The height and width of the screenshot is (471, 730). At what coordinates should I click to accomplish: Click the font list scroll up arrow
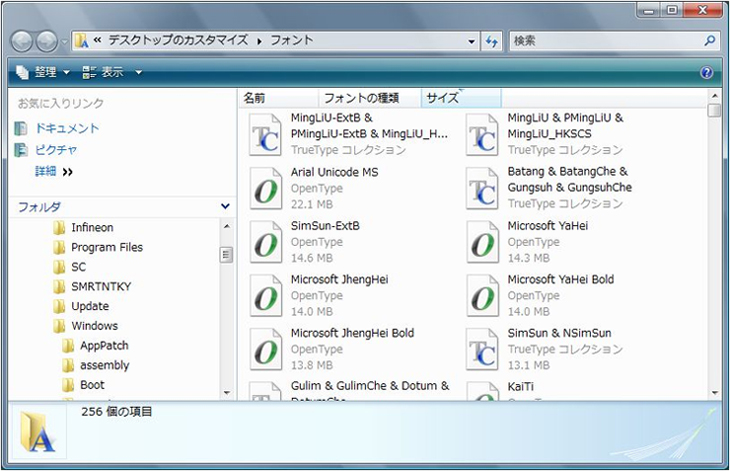point(715,96)
